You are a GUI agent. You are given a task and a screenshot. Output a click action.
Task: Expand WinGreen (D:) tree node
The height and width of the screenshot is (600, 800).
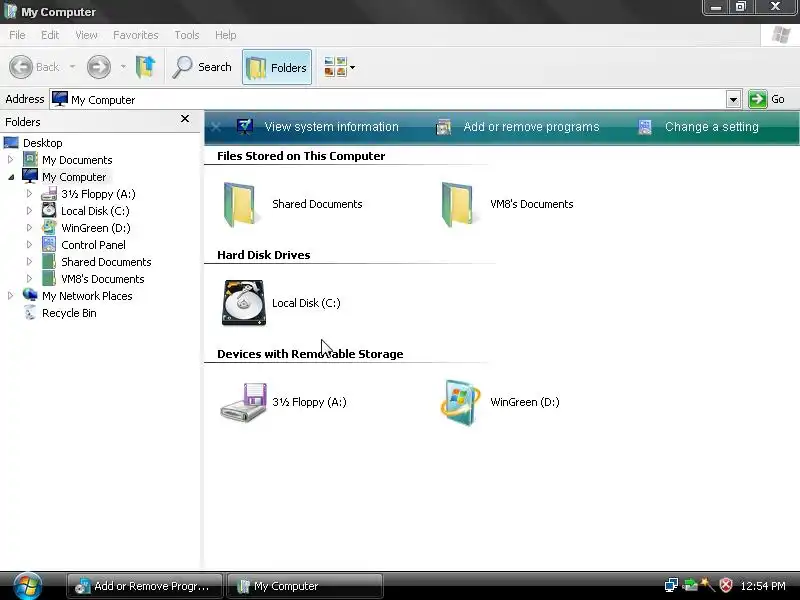coord(29,228)
